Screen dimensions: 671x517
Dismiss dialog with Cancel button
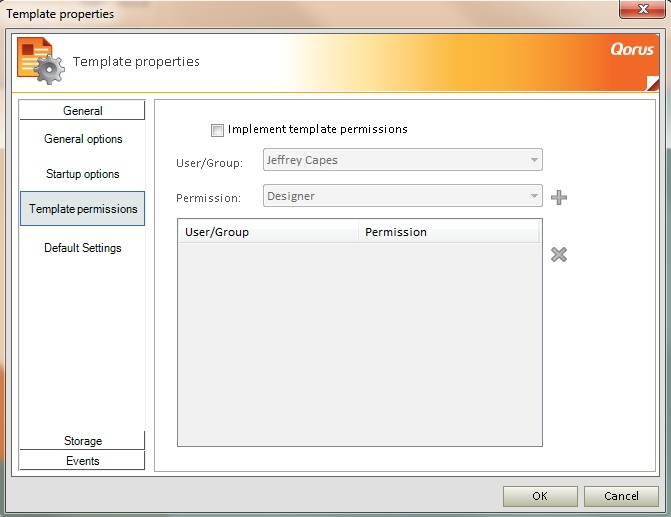point(621,496)
